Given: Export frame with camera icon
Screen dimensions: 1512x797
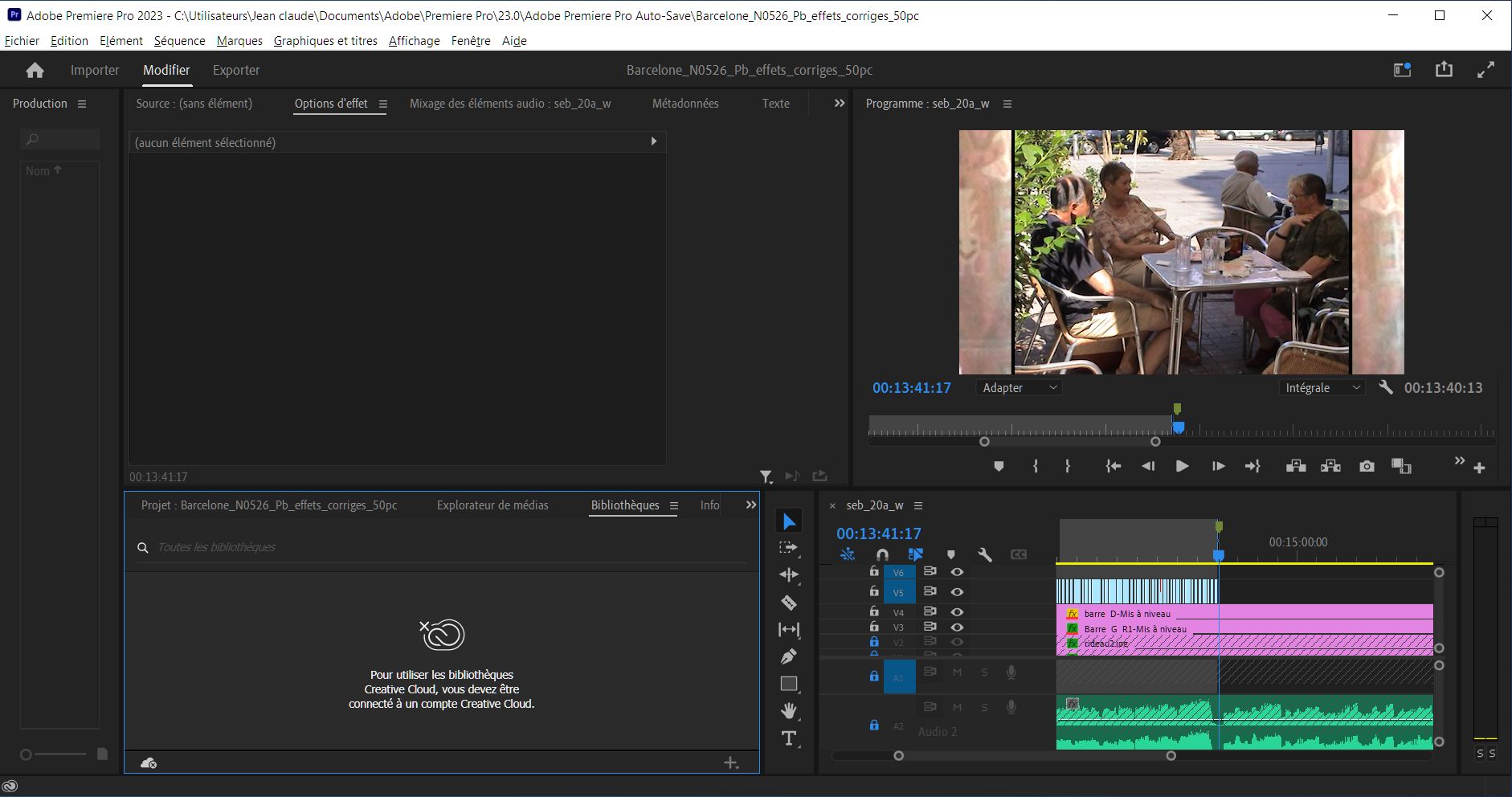Looking at the screenshot, I should click(1367, 466).
